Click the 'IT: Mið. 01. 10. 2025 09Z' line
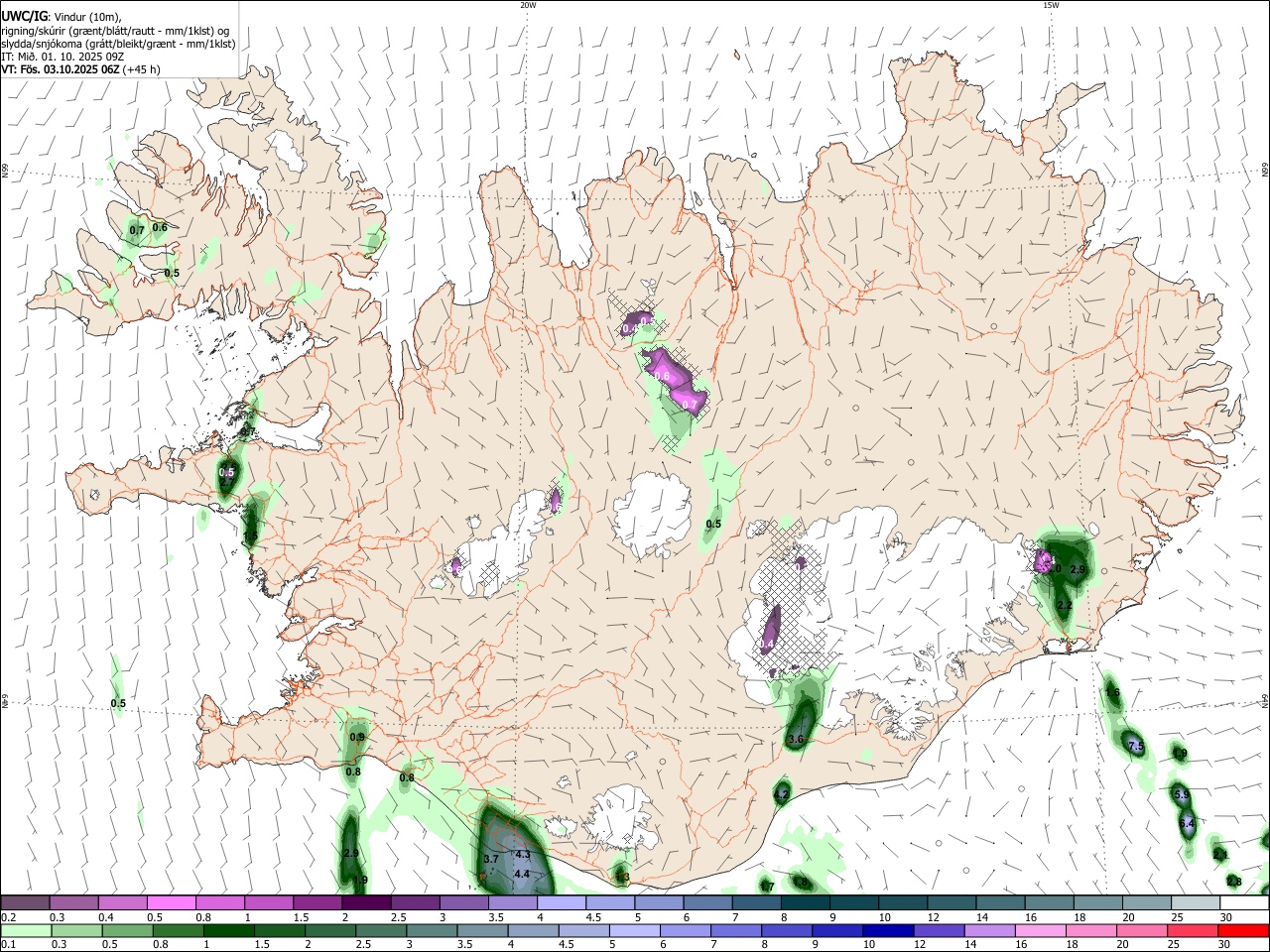This screenshot has width=1270, height=952. click(63, 57)
